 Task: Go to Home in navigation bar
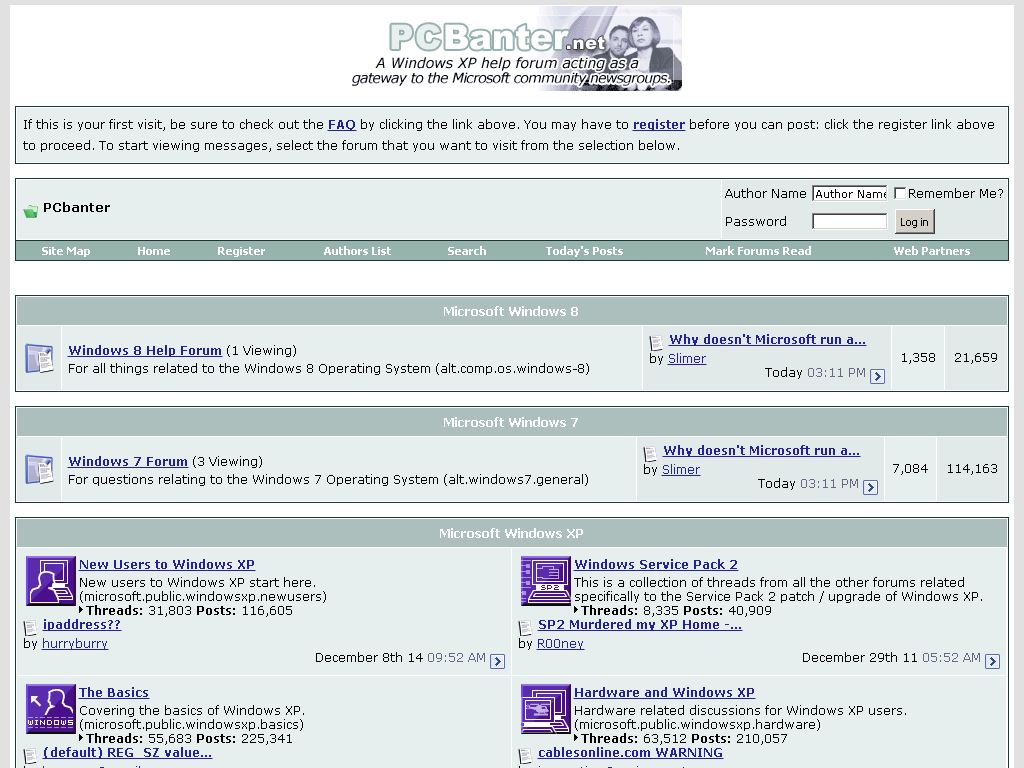point(153,251)
